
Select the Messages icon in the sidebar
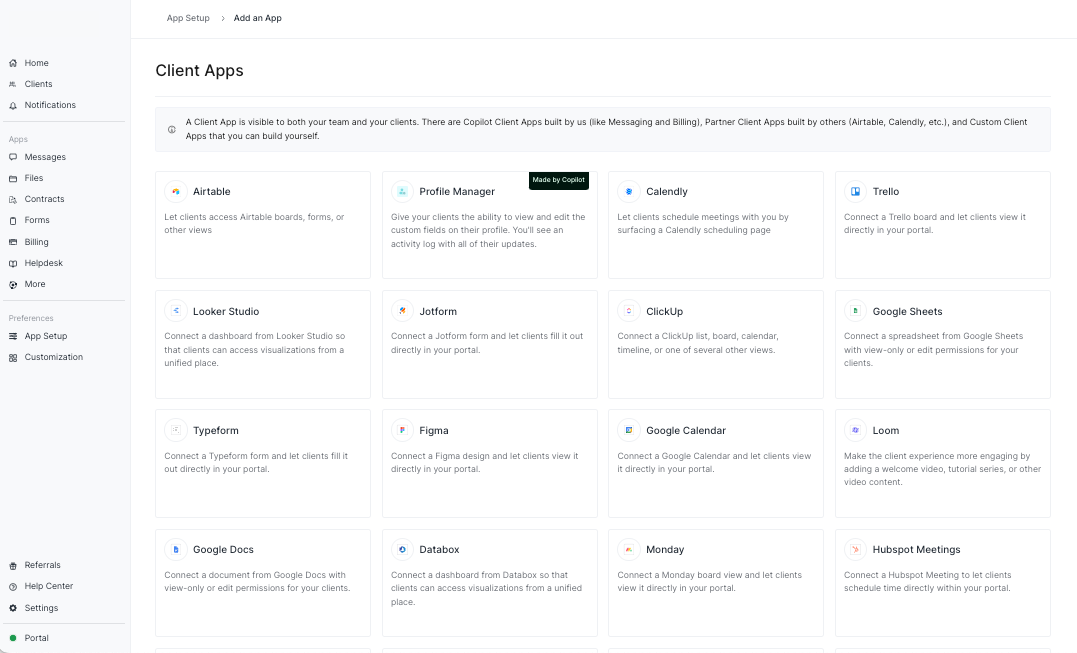(x=13, y=156)
